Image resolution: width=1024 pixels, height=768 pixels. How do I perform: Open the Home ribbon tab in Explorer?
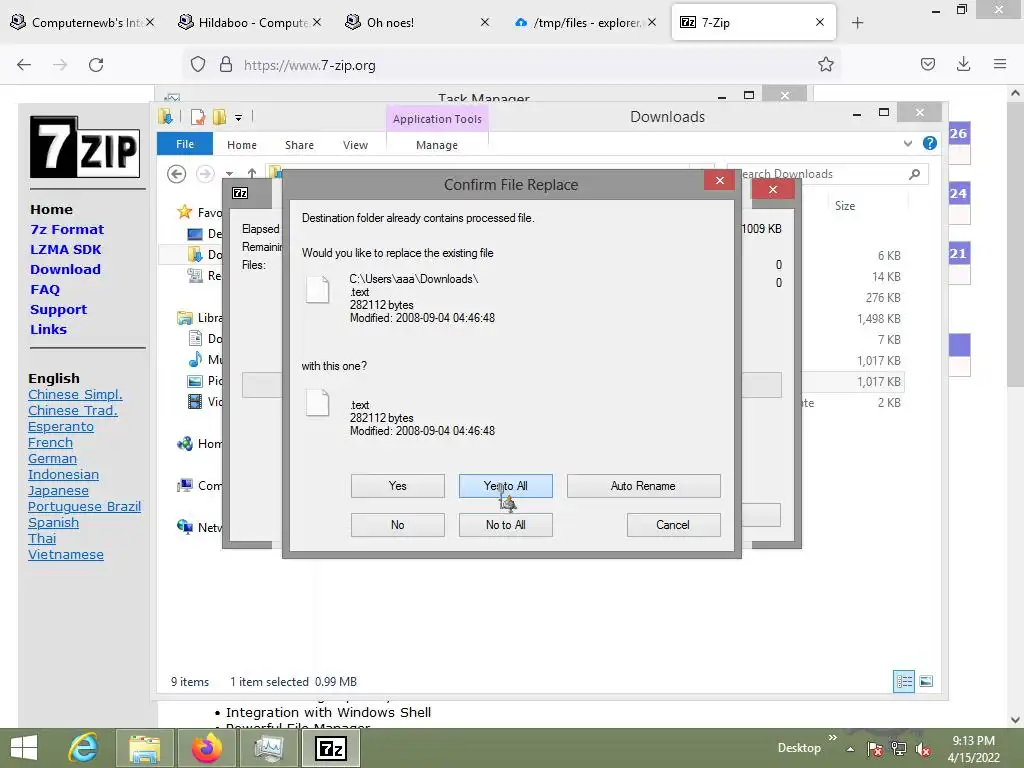pos(242,145)
